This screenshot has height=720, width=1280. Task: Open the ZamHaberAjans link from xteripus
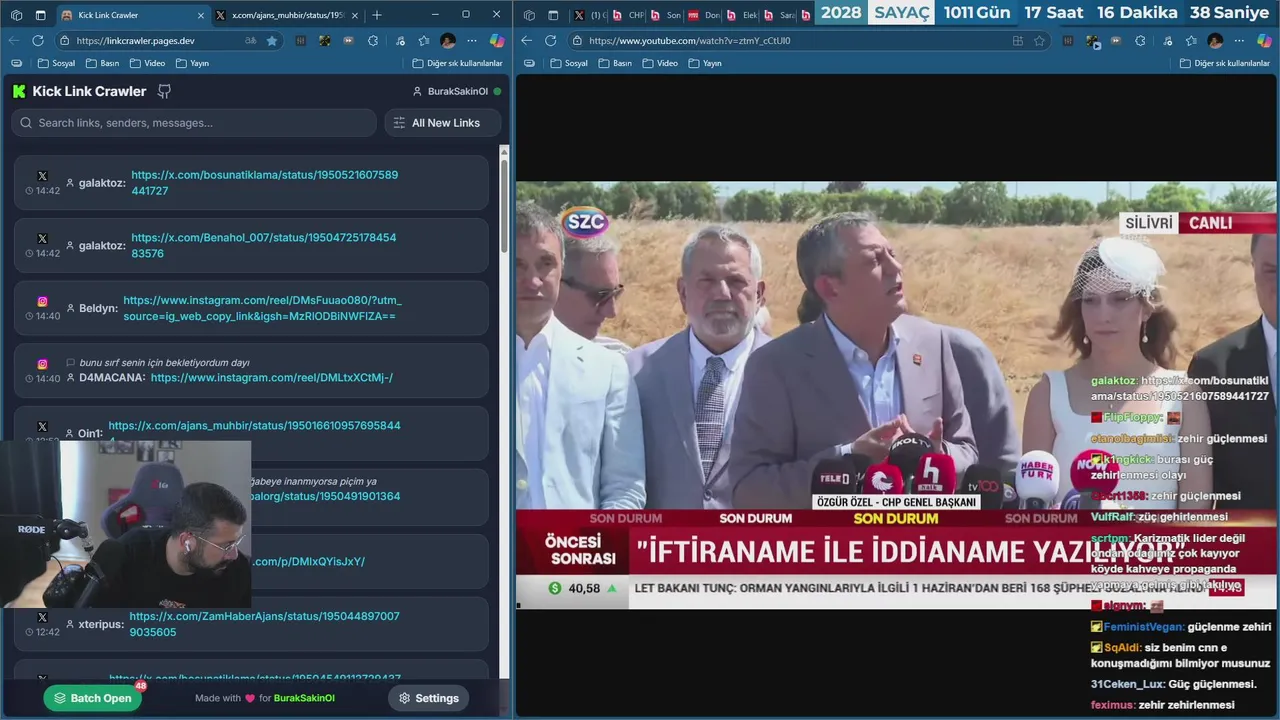pos(264,624)
